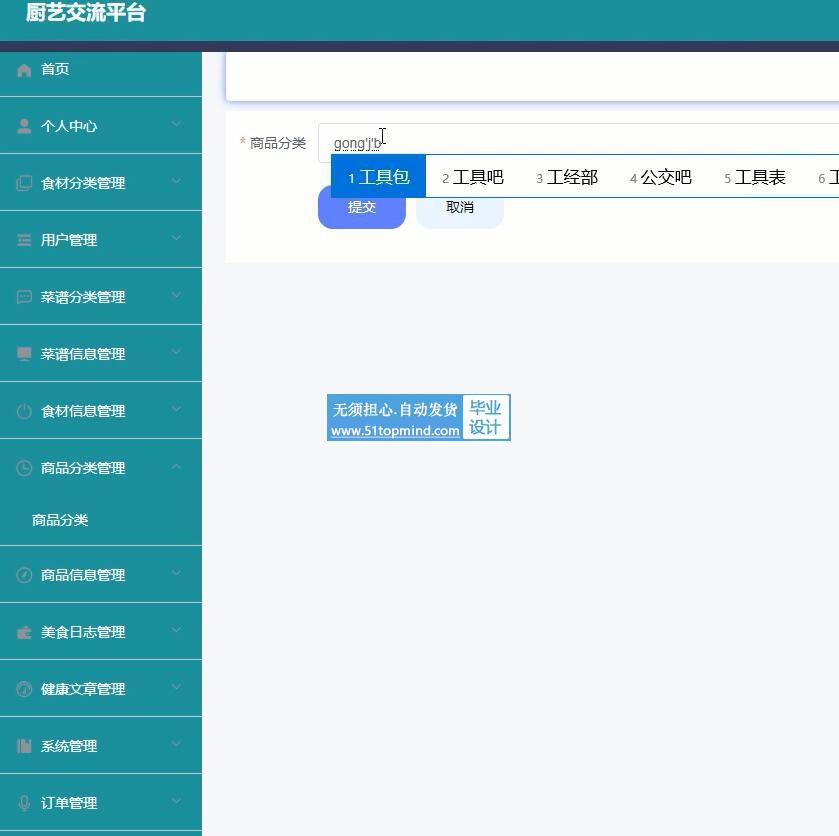Choose IME candidate 4 公交吧
Screen dimensions: 839x836
click(661, 177)
